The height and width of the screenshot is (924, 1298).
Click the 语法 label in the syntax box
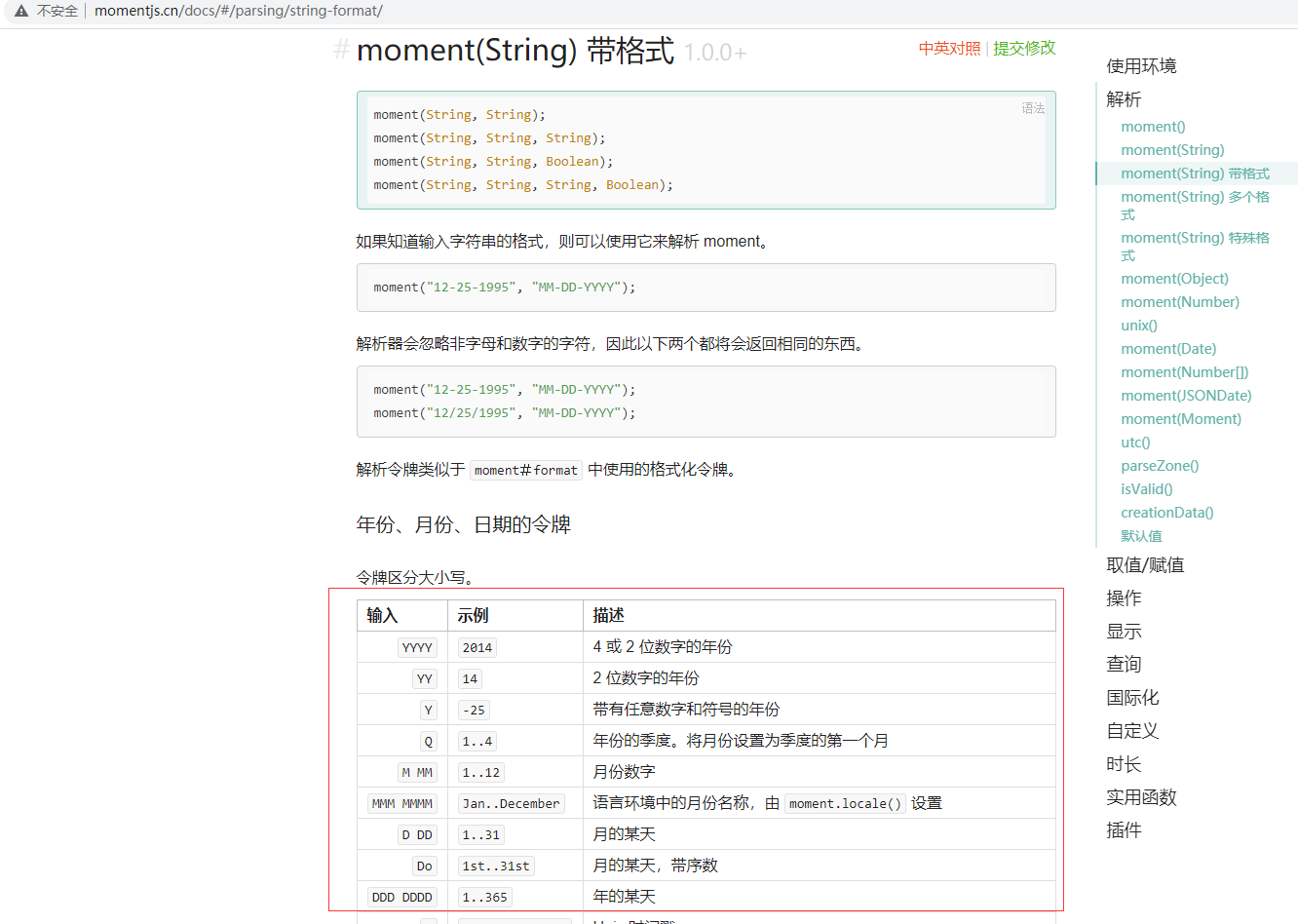point(1033,108)
